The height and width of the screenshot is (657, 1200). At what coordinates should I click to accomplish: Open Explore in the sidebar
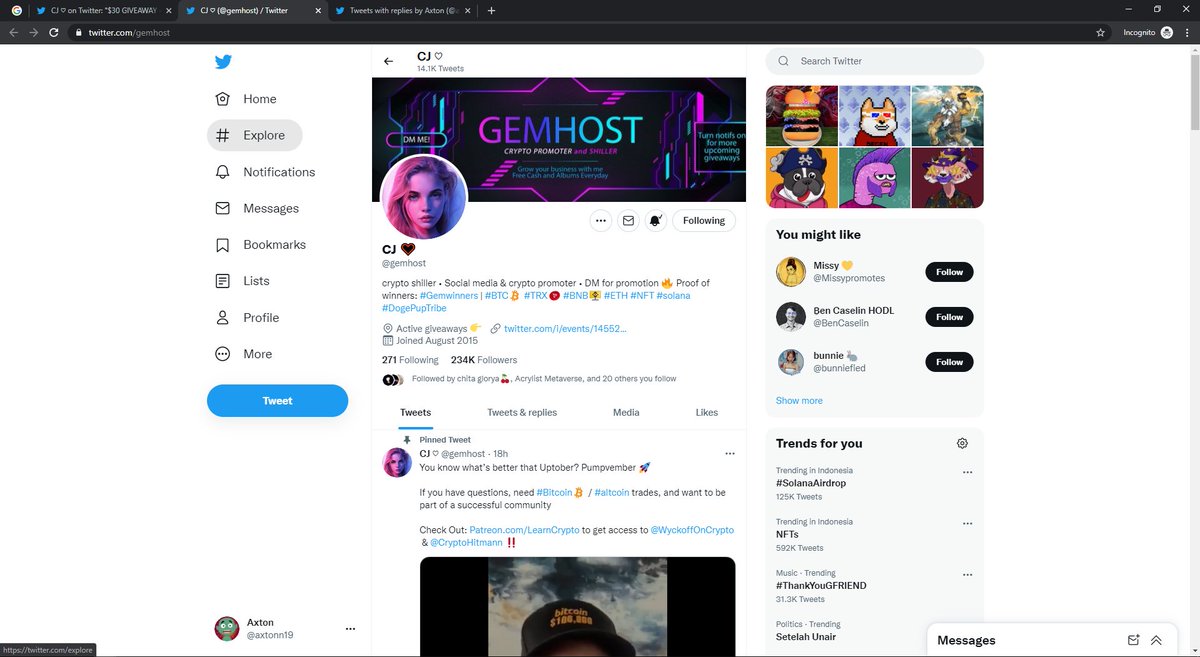(x=254, y=135)
